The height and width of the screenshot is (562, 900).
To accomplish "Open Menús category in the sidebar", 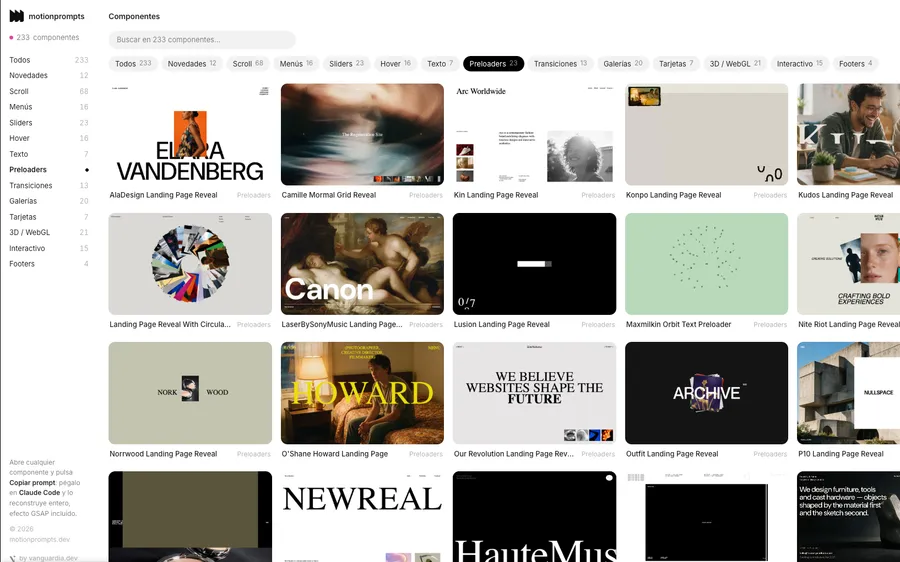I will pos(49,107).
